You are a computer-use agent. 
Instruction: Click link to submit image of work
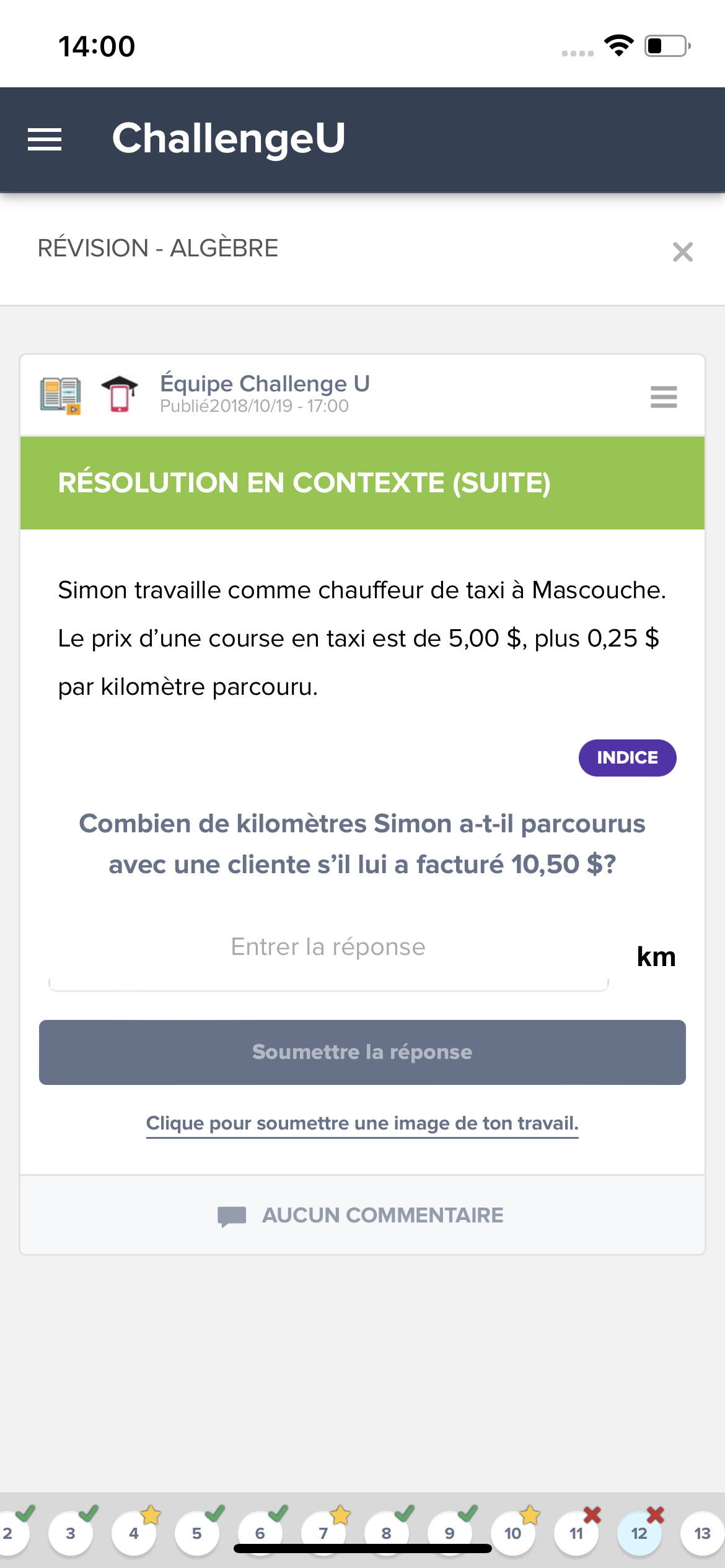(362, 1123)
